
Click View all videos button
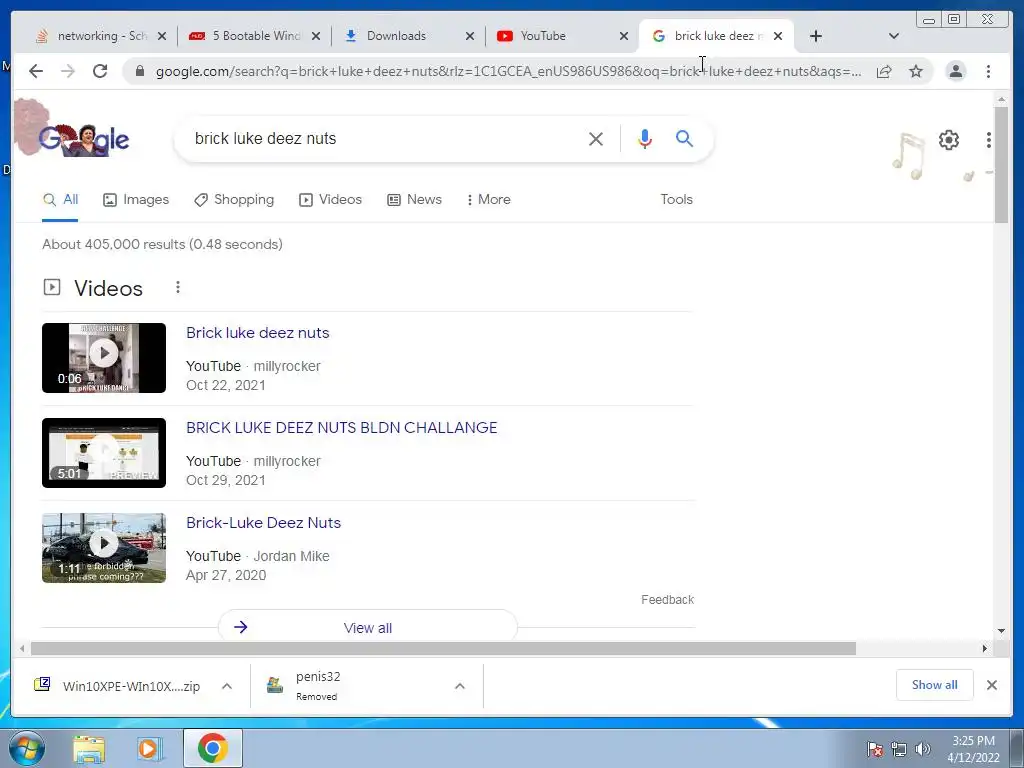tap(368, 628)
